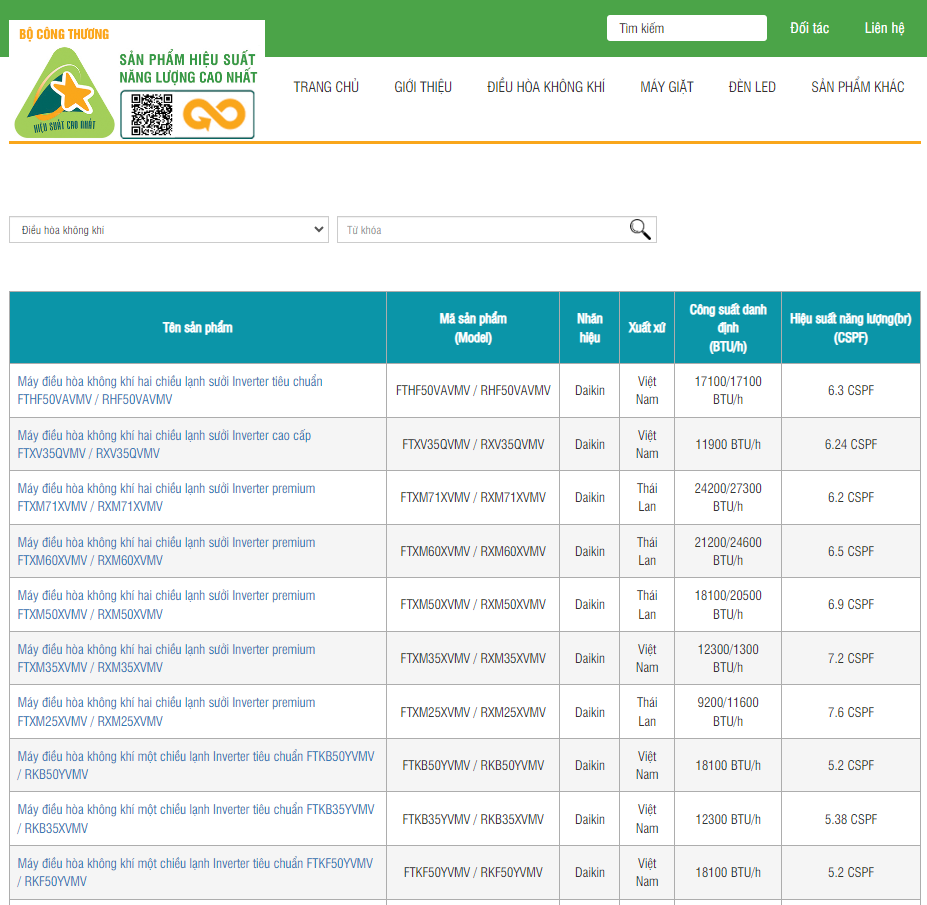This screenshot has height=905, width=927.
Task: Open product link FTKB50YVMV / RKB50YVMV
Action: pos(196,765)
